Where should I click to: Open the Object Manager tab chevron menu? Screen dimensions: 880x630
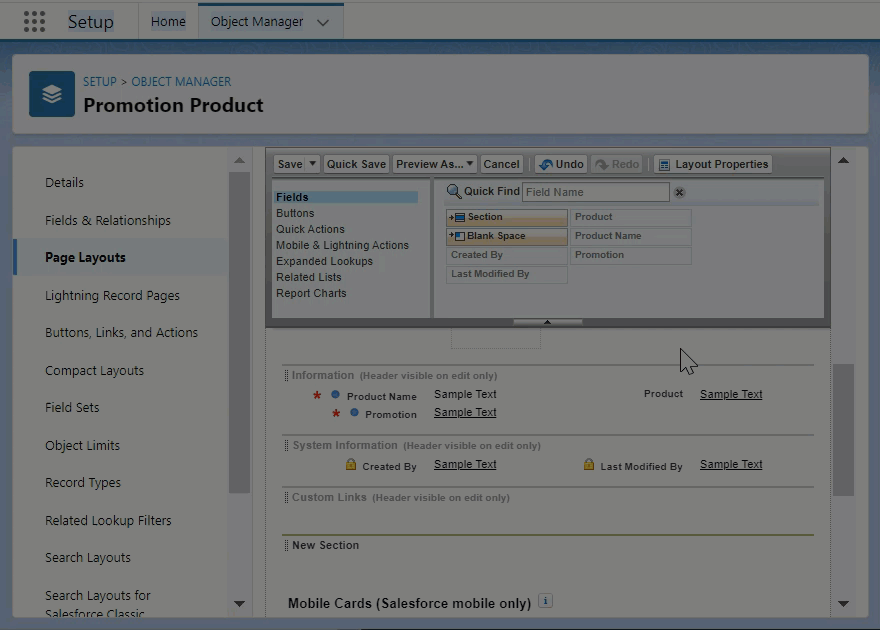click(x=322, y=22)
